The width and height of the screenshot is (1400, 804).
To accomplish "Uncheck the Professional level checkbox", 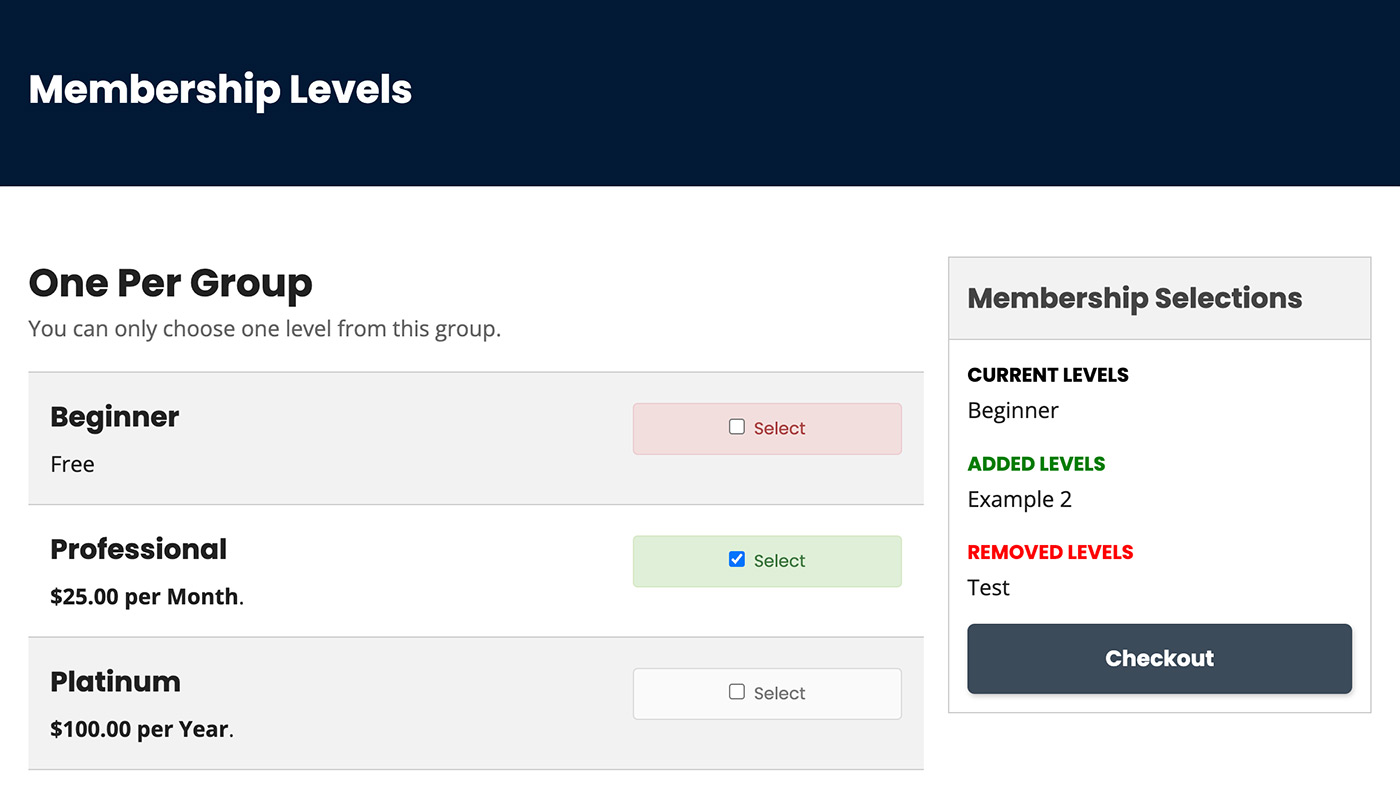I will tap(737, 559).
